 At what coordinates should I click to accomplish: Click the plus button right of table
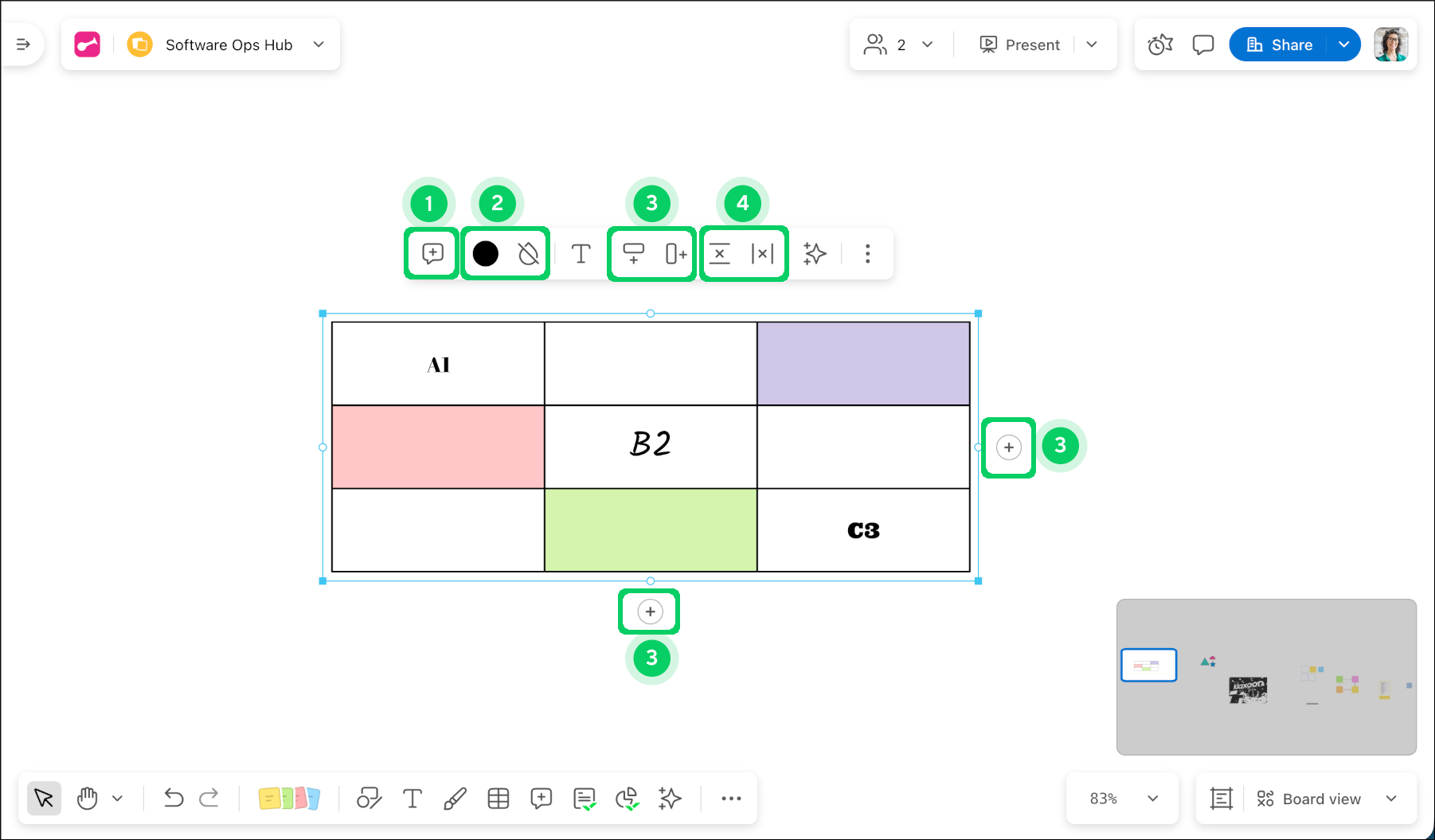click(x=1008, y=447)
